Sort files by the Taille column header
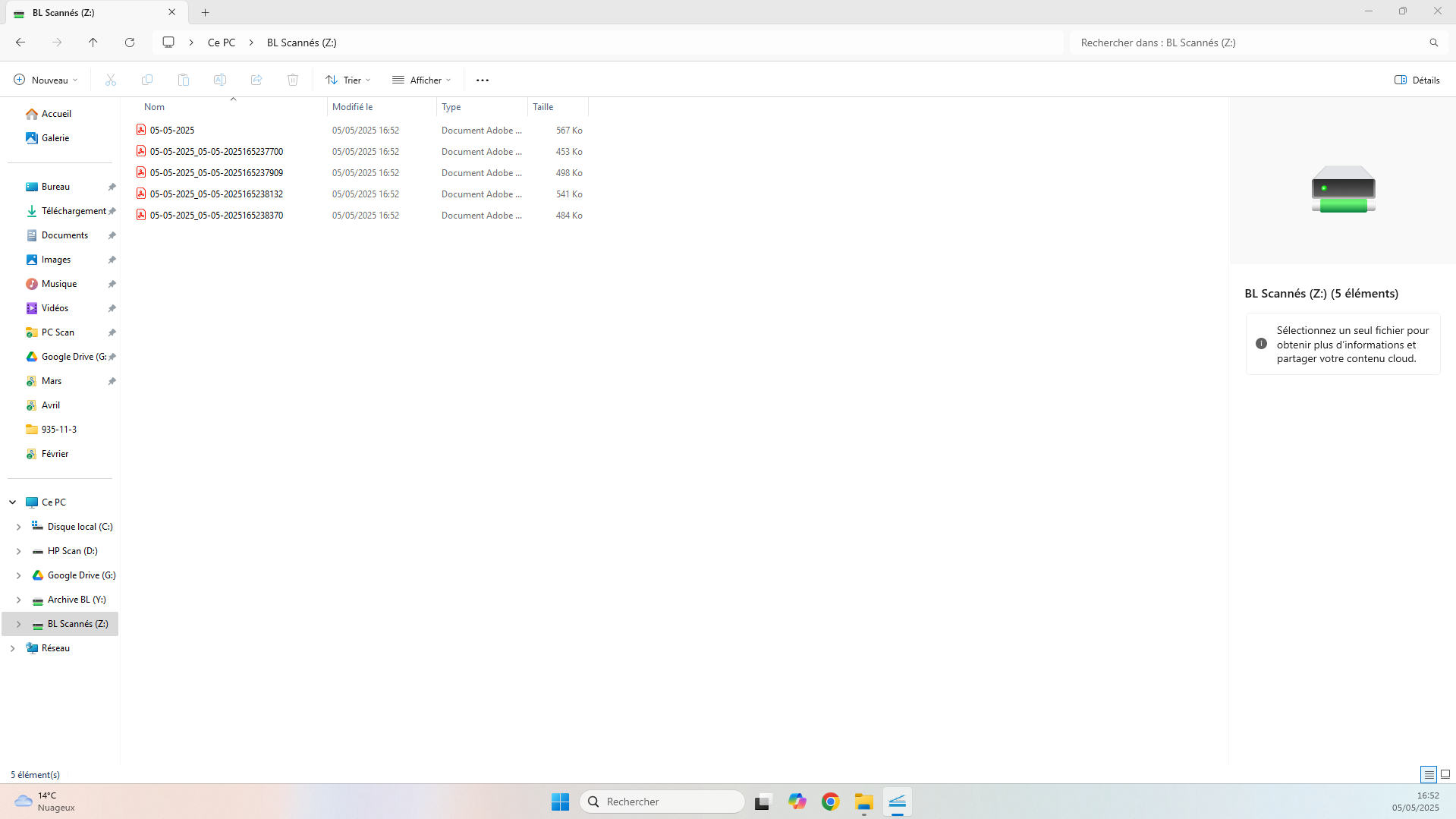This screenshot has height=819, width=1456. (x=543, y=107)
